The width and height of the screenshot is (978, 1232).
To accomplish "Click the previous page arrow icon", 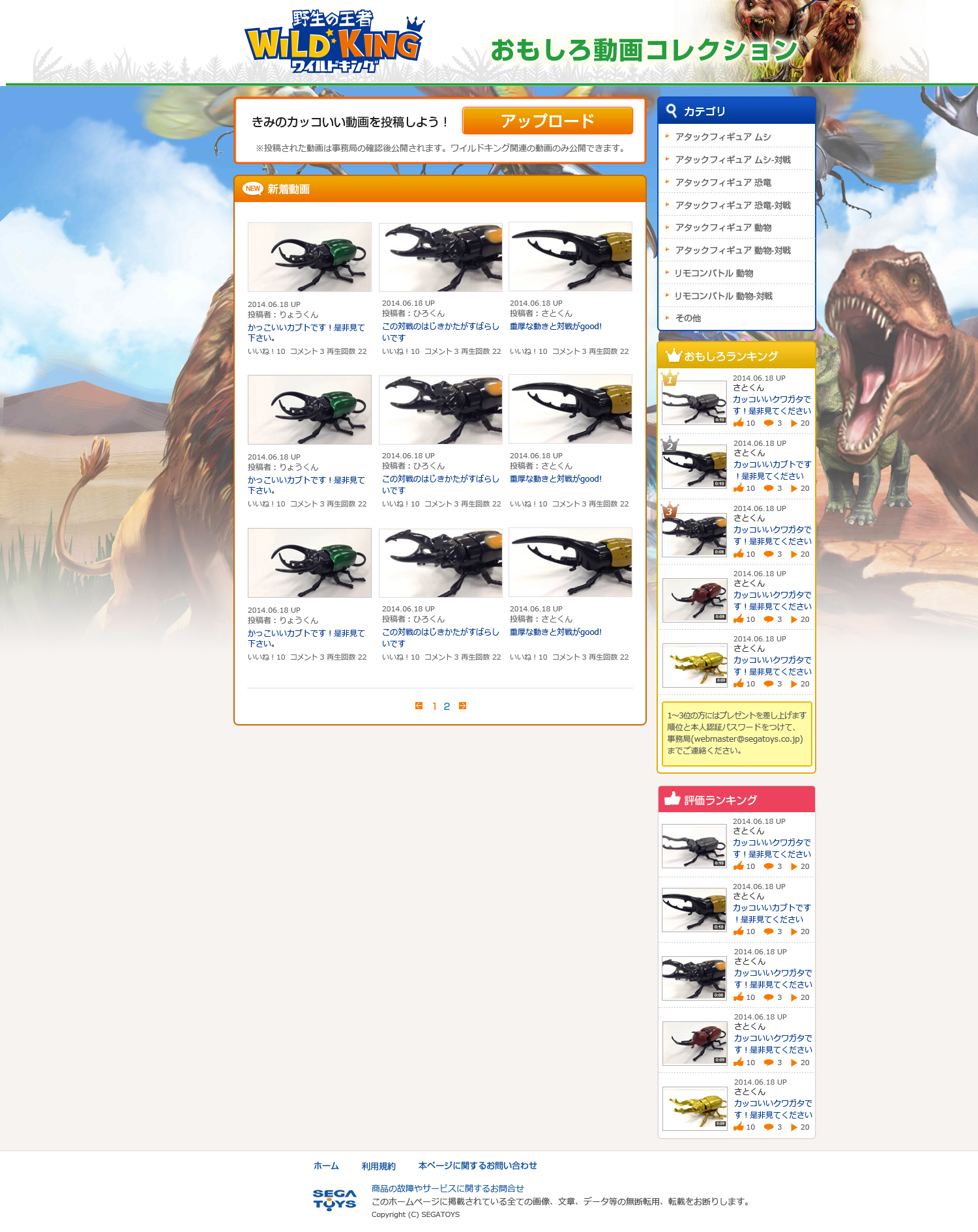I will (419, 706).
